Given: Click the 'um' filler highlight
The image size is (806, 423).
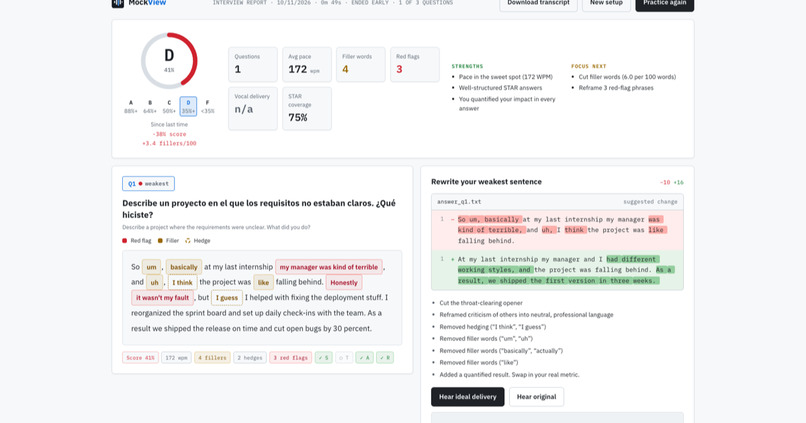Looking at the screenshot, I should pos(151,267).
